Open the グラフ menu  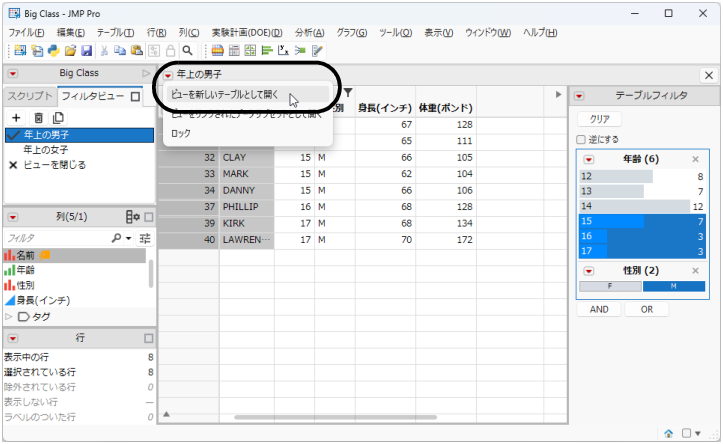tap(352, 33)
